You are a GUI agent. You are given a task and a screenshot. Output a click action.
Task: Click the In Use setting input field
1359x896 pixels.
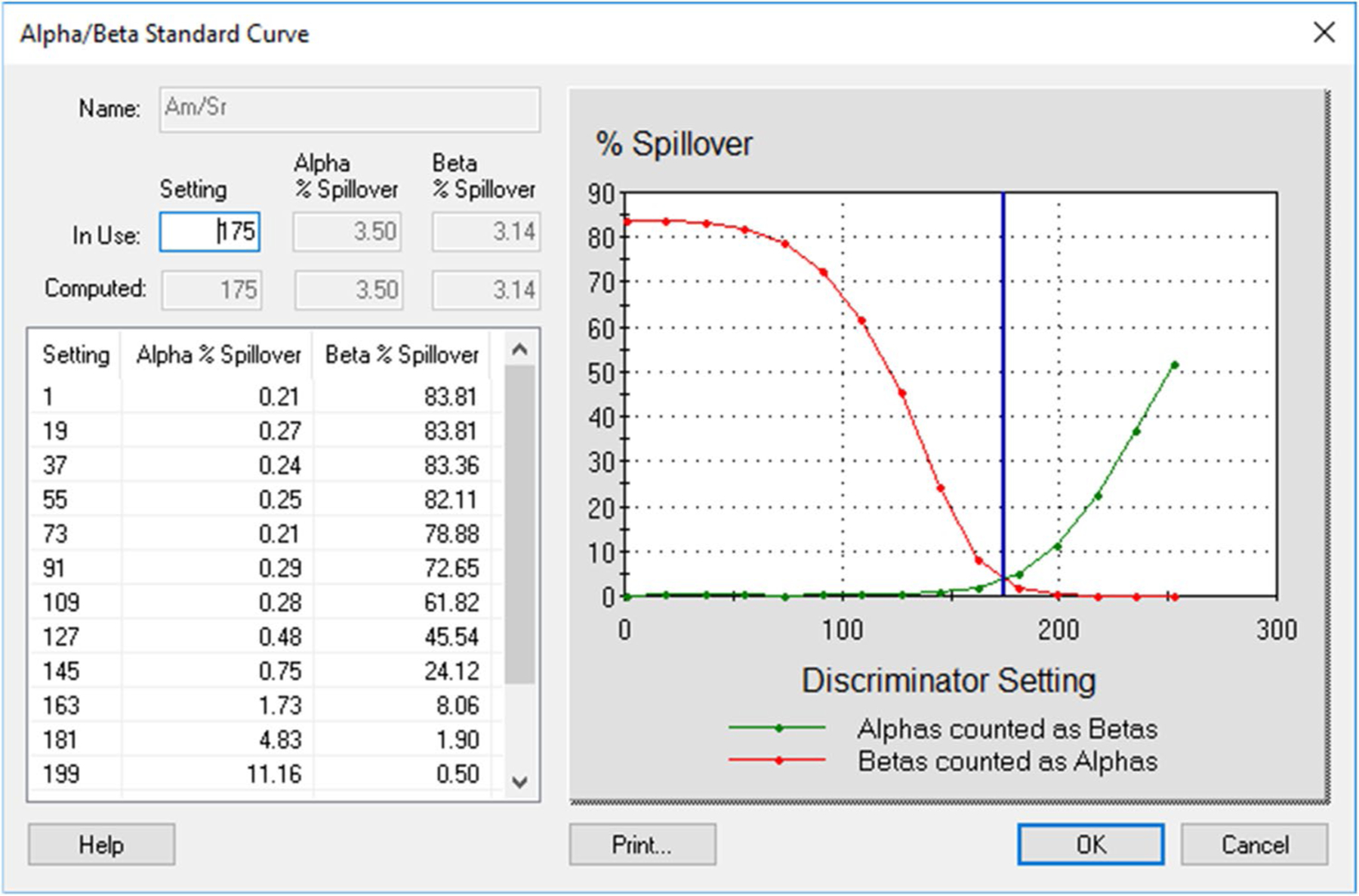coord(210,232)
